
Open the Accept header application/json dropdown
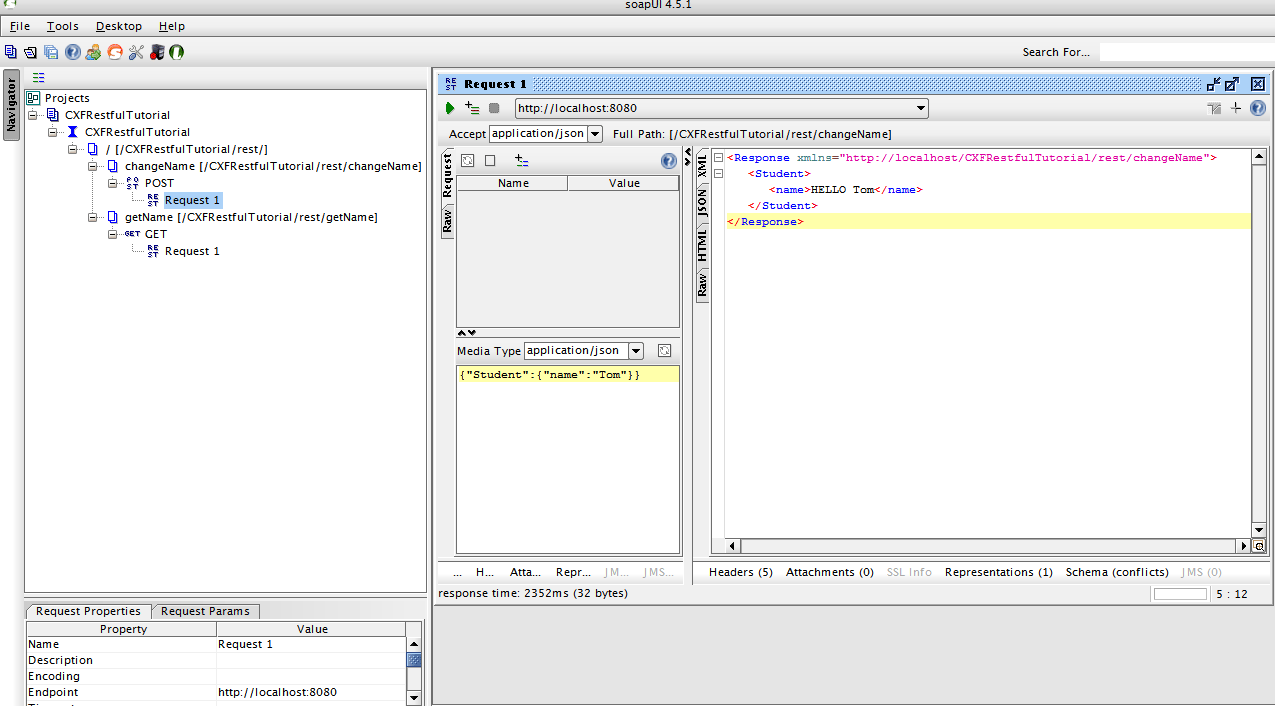[x=595, y=134]
